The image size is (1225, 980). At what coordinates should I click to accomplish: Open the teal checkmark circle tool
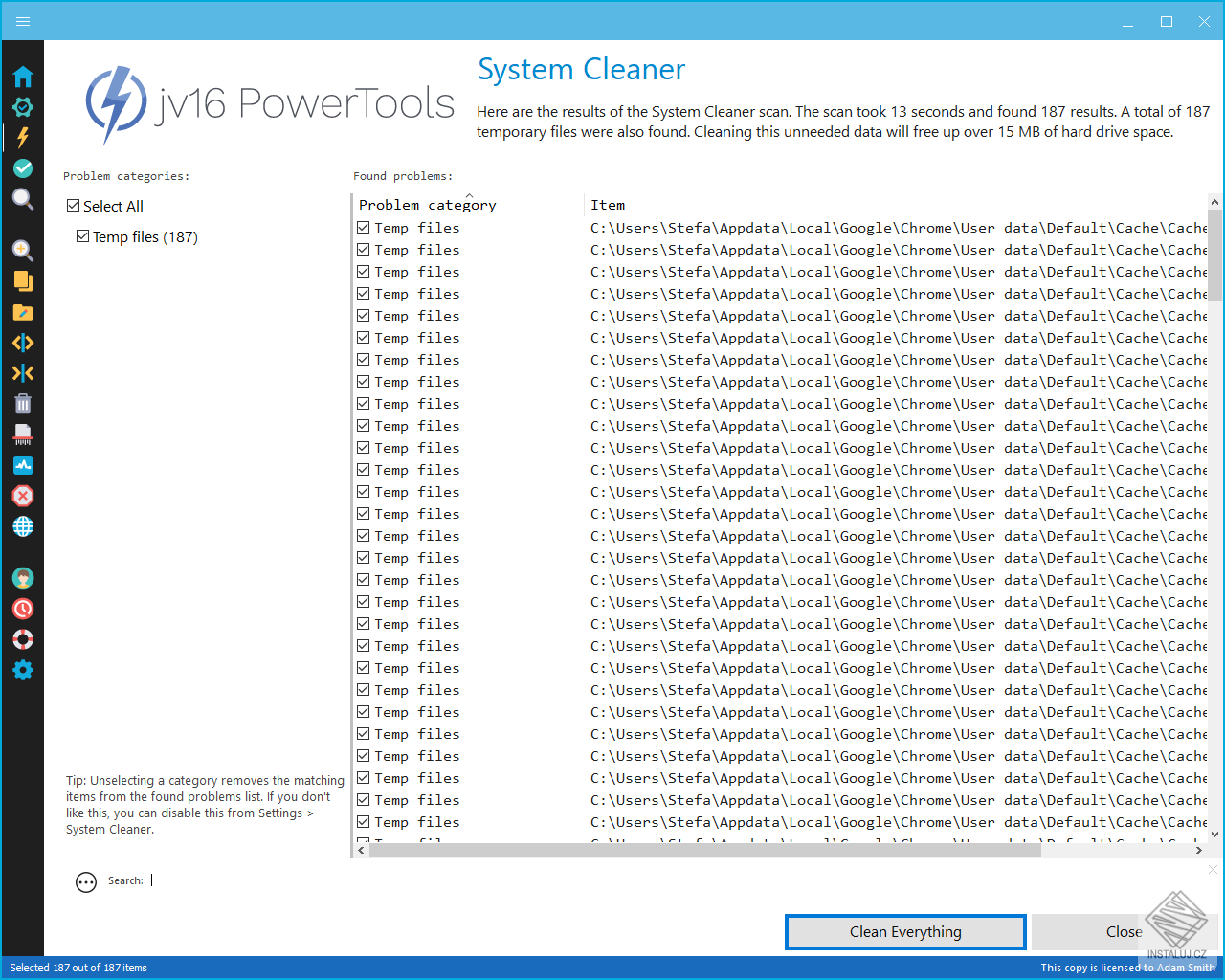23,168
